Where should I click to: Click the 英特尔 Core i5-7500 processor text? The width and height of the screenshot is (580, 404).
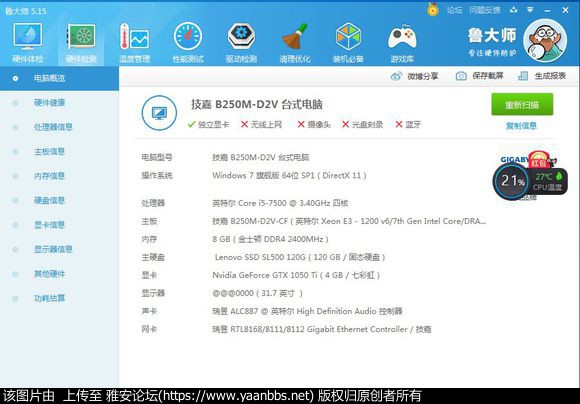[280, 203]
